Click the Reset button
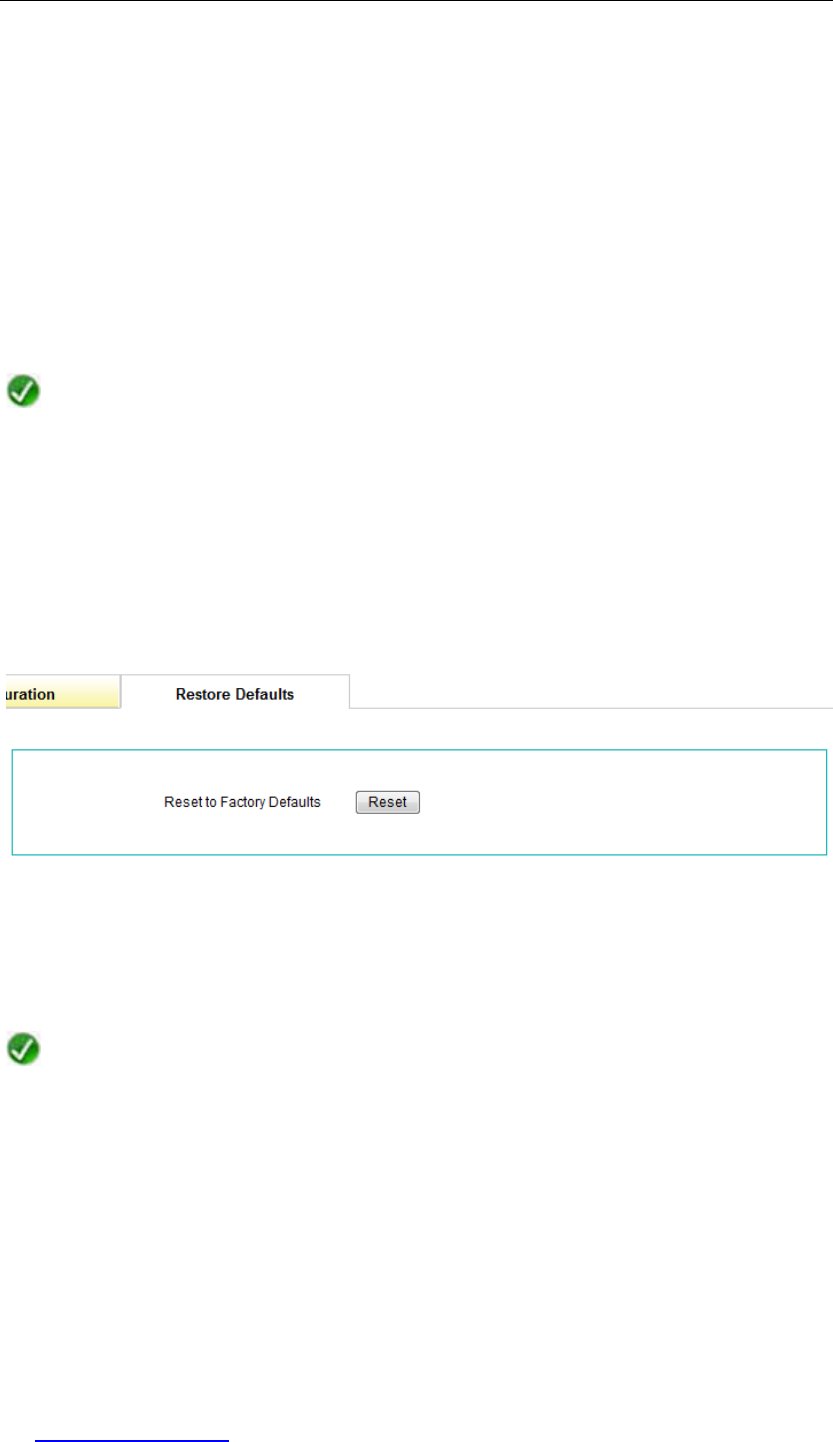Screen dimensions: 833x1442 coord(388,802)
